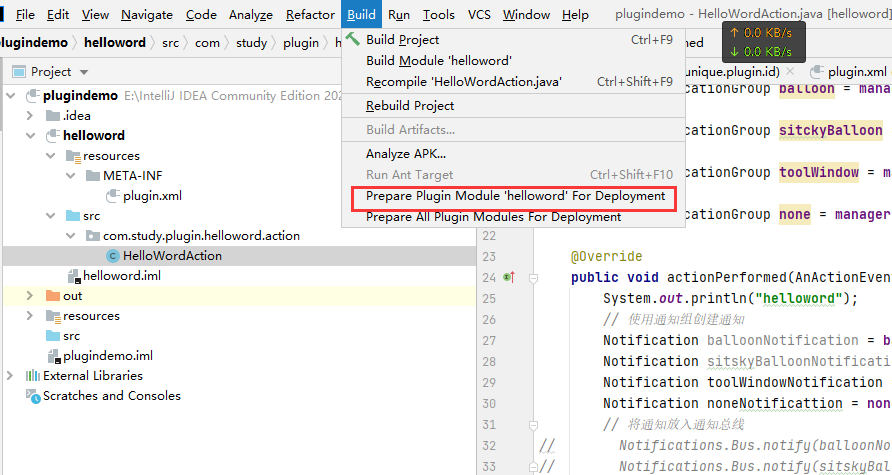The width and height of the screenshot is (892, 475).
Task: Open the Run menu
Action: (x=399, y=14)
